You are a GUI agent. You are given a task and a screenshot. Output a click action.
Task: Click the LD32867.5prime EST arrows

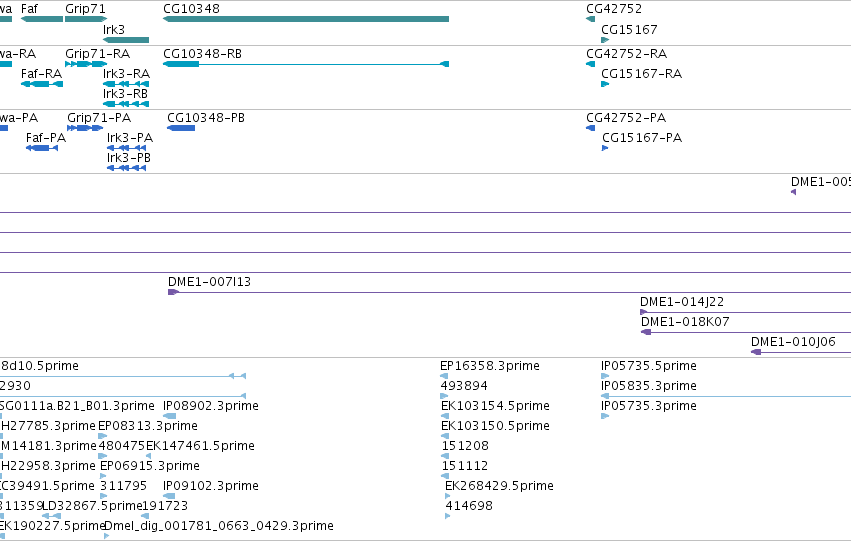click(x=52, y=516)
